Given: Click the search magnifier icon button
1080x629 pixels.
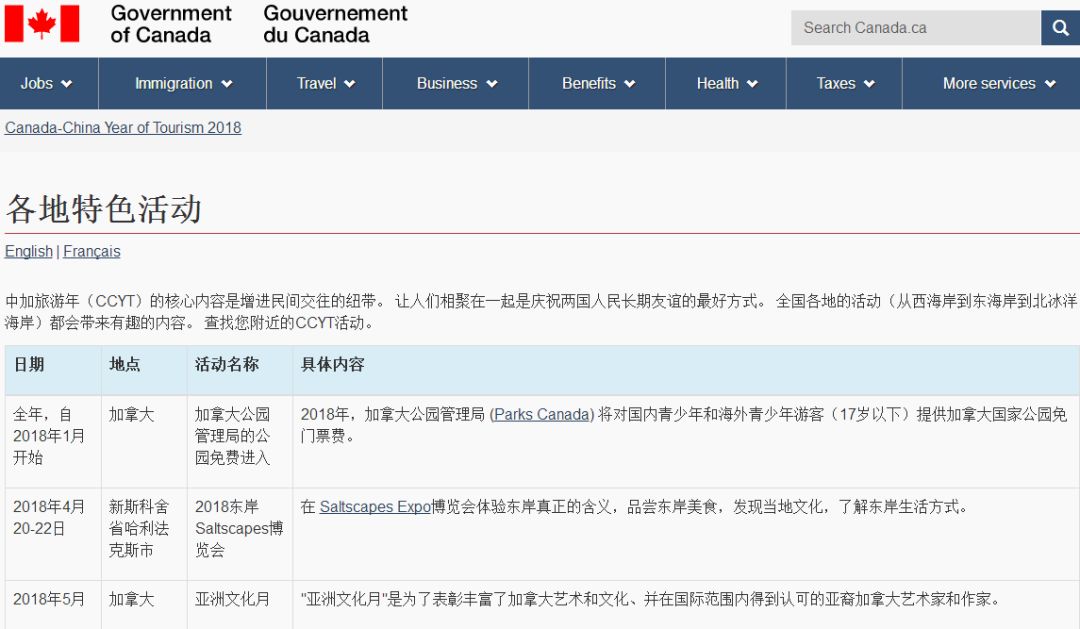Looking at the screenshot, I should [1059, 28].
